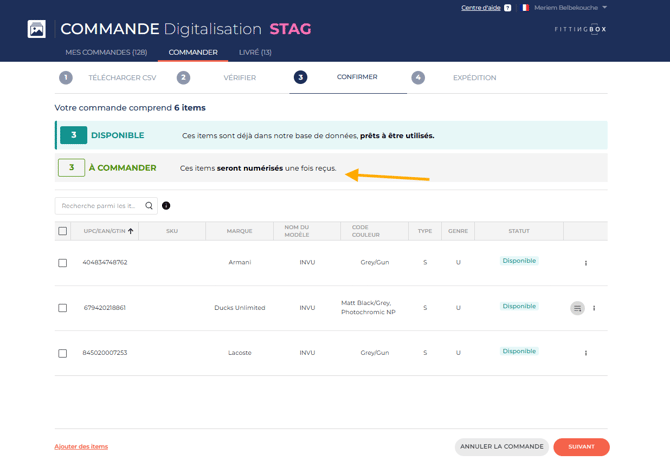
Task: Open the three-dot menu for Lacoste row
Action: (x=586, y=353)
